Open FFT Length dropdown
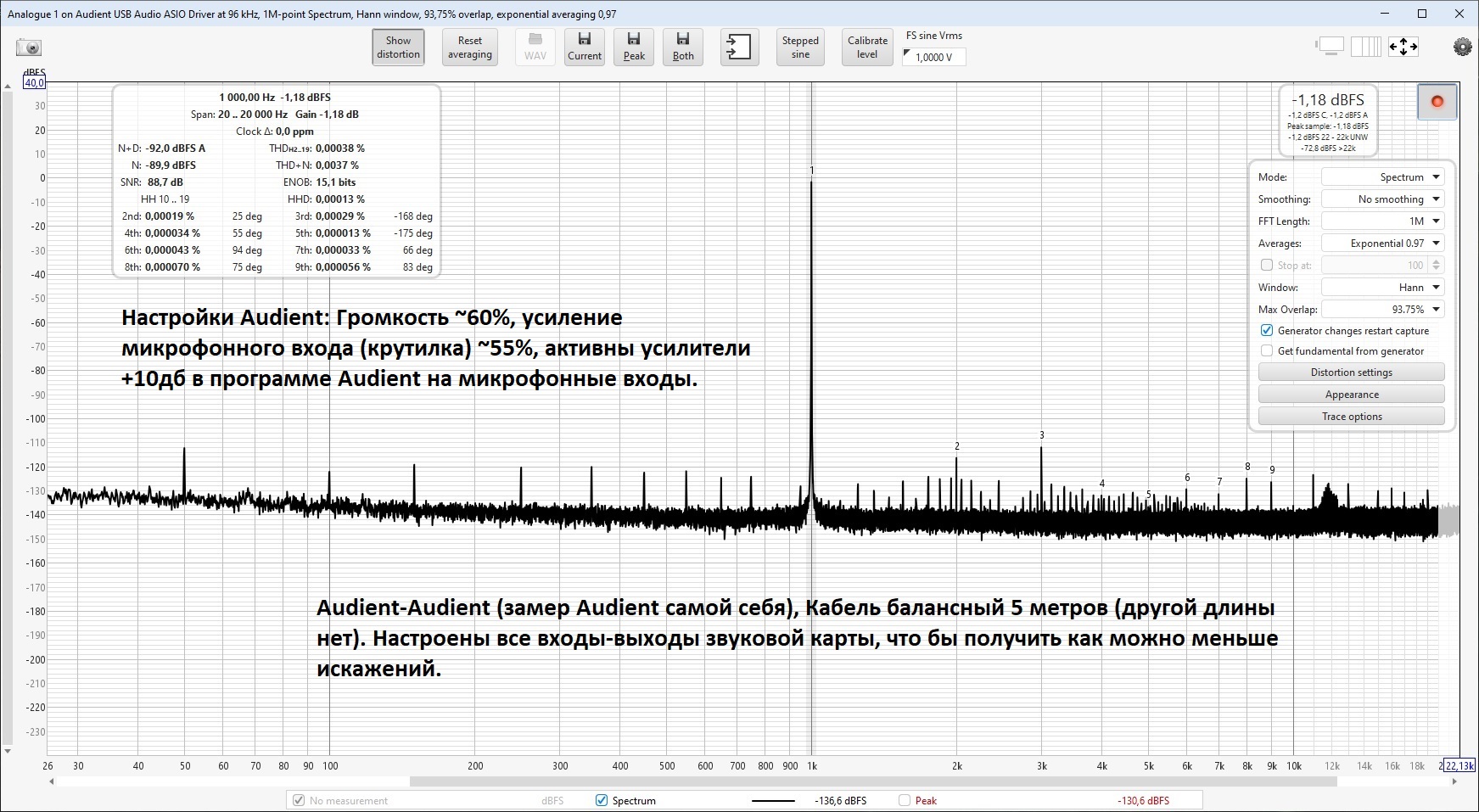The image size is (1479, 812). point(1382,221)
